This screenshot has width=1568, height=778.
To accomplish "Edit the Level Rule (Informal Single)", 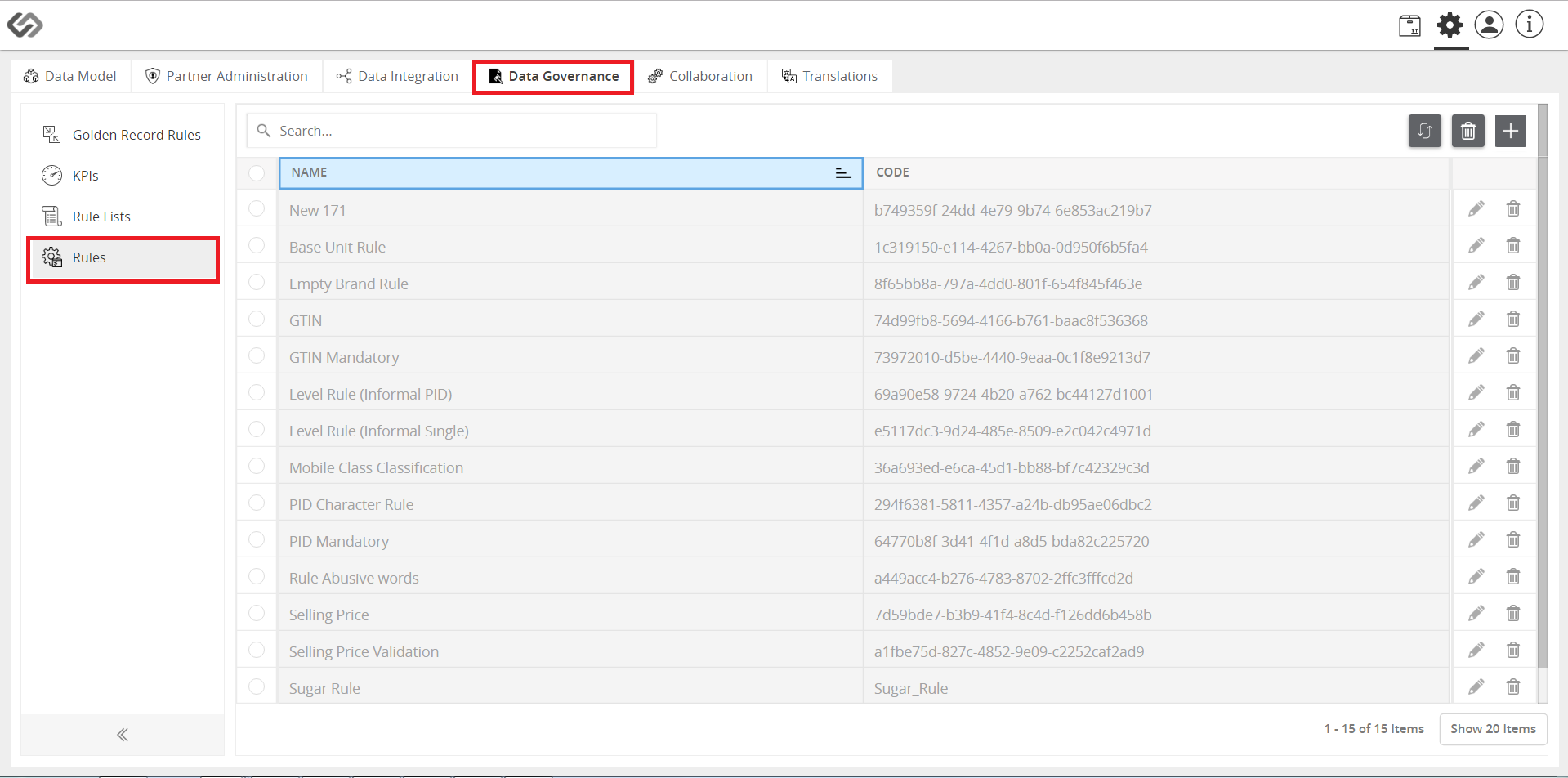I will pos(1476,430).
